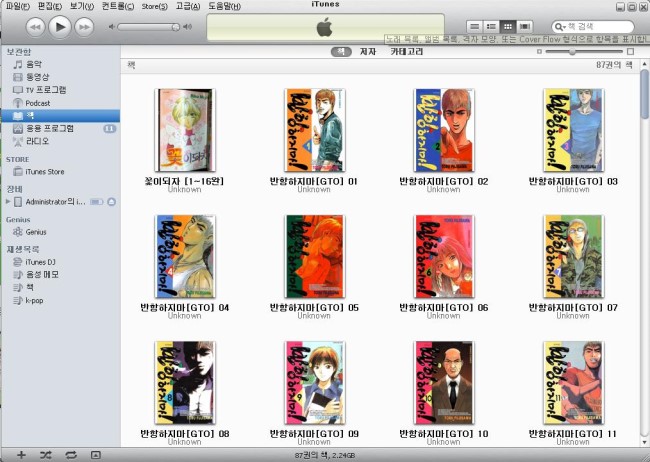
Task: Click the add playlist plus button
Action: (x=21, y=455)
